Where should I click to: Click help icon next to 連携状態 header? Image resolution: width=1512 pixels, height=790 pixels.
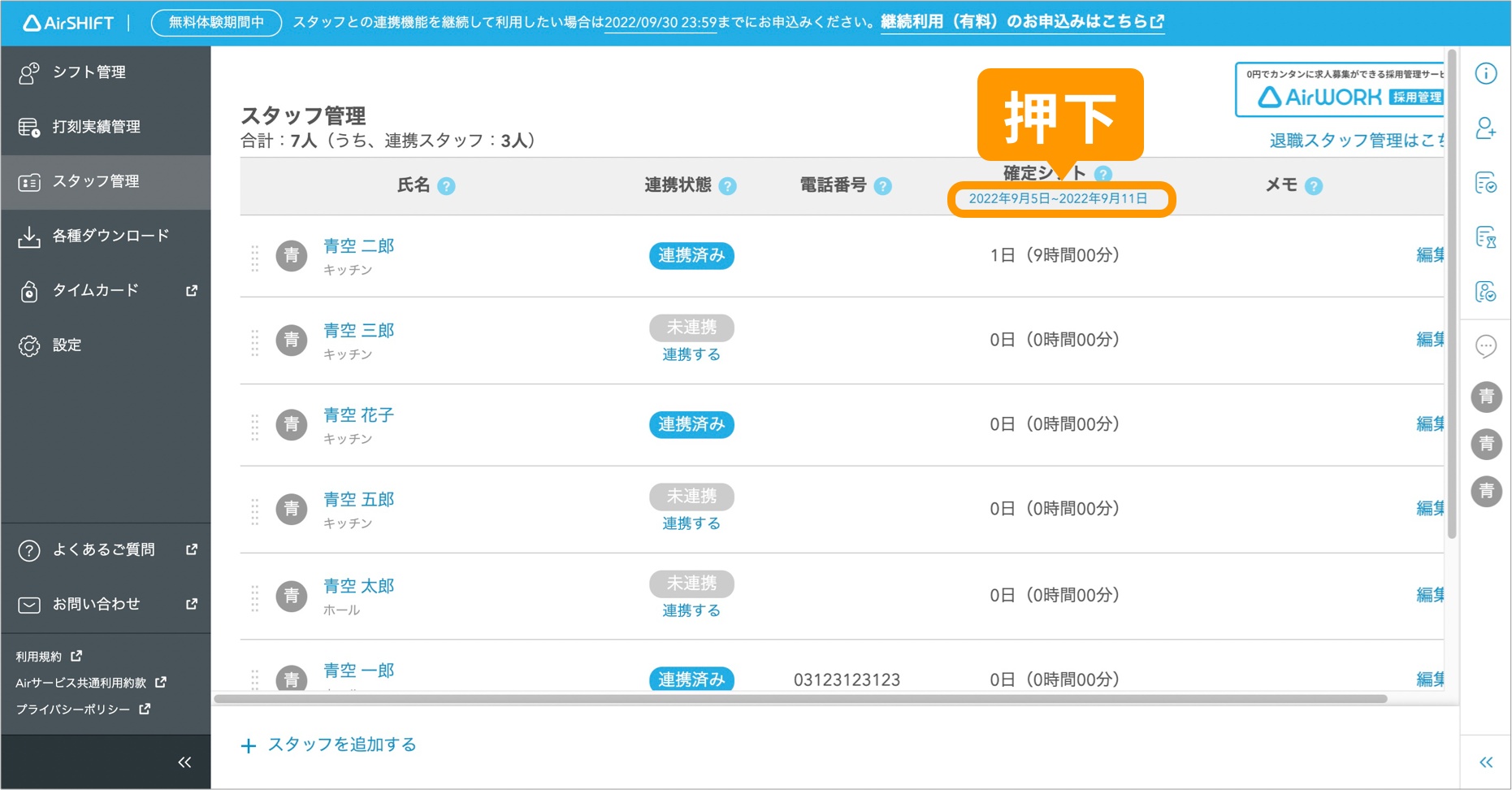coord(728,186)
